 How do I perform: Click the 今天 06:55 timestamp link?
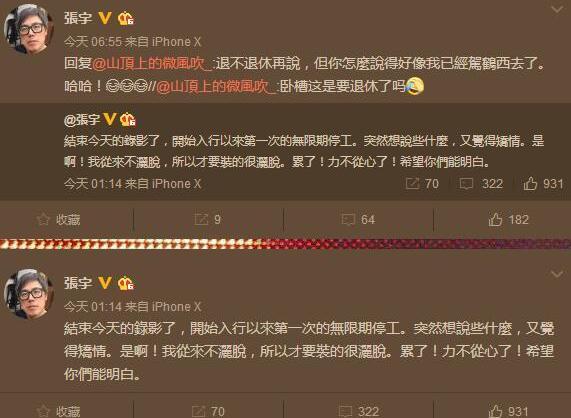coord(93,42)
